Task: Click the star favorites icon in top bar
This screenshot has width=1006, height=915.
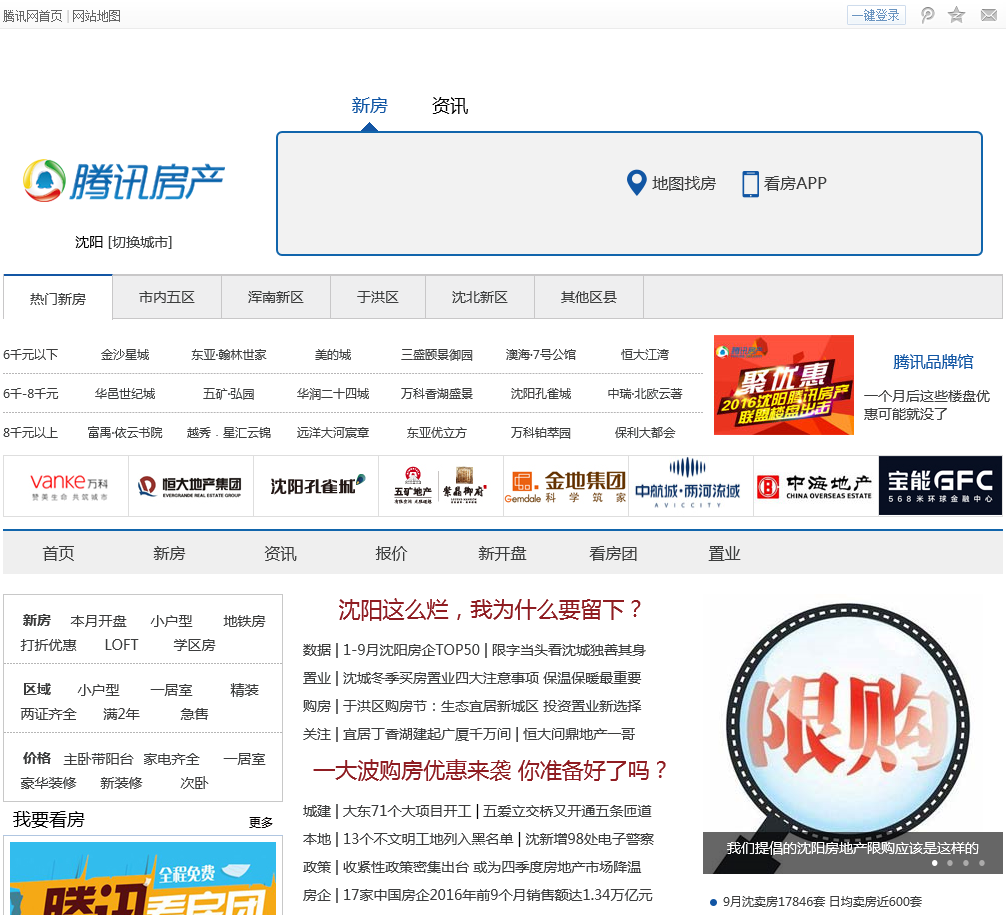Action: [957, 15]
